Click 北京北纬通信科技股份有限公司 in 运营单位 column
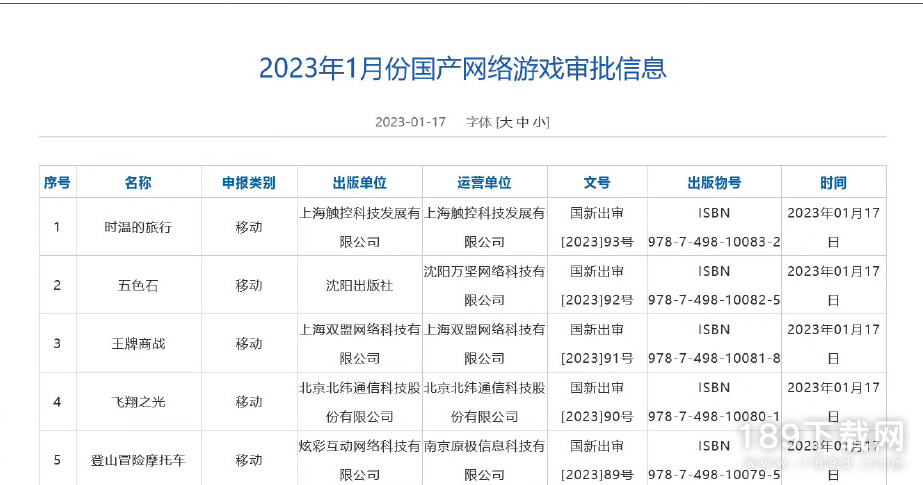The height and width of the screenshot is (485, 923). coord(484,402)
